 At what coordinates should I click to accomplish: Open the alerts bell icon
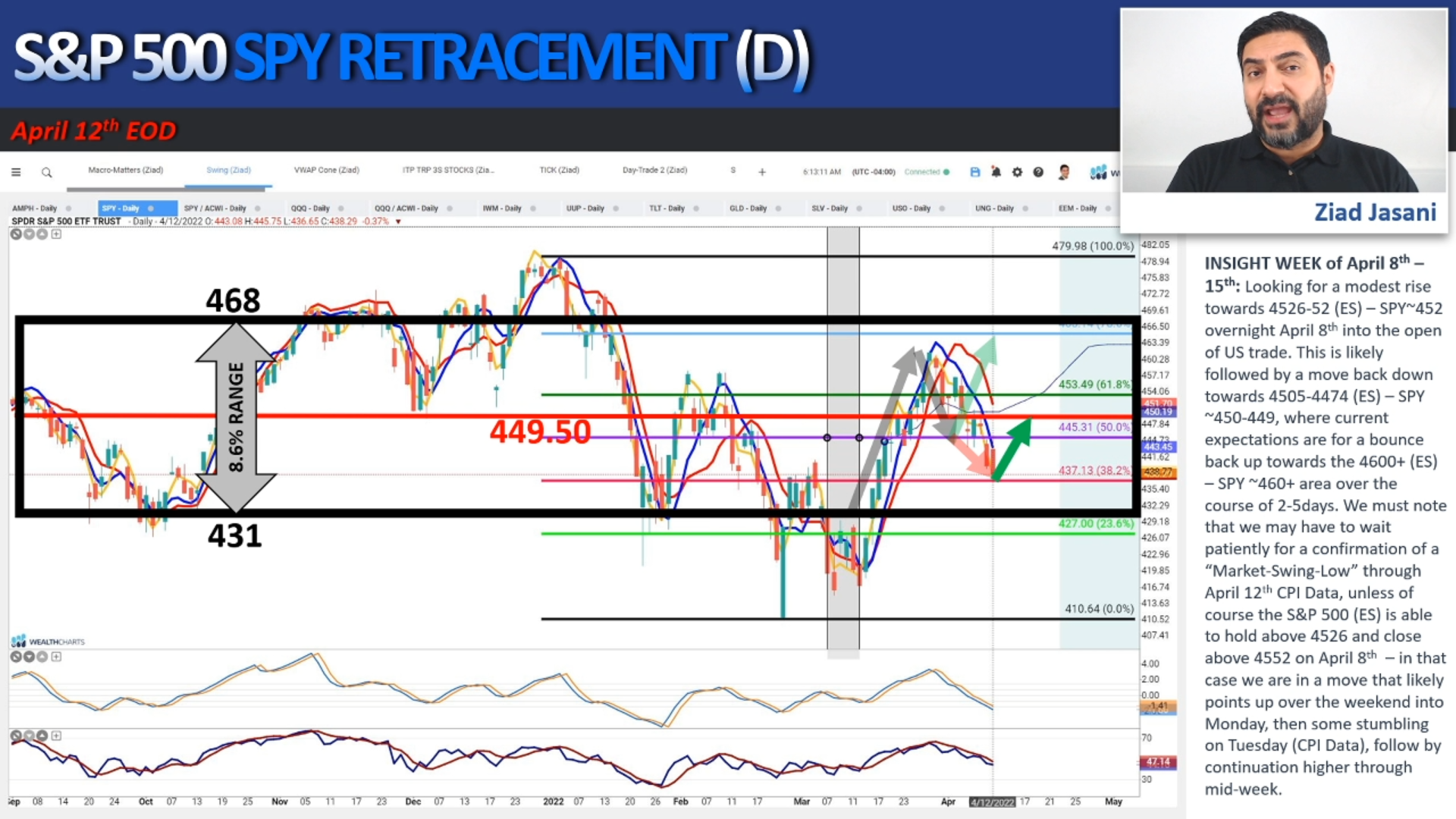pos(996,172)
